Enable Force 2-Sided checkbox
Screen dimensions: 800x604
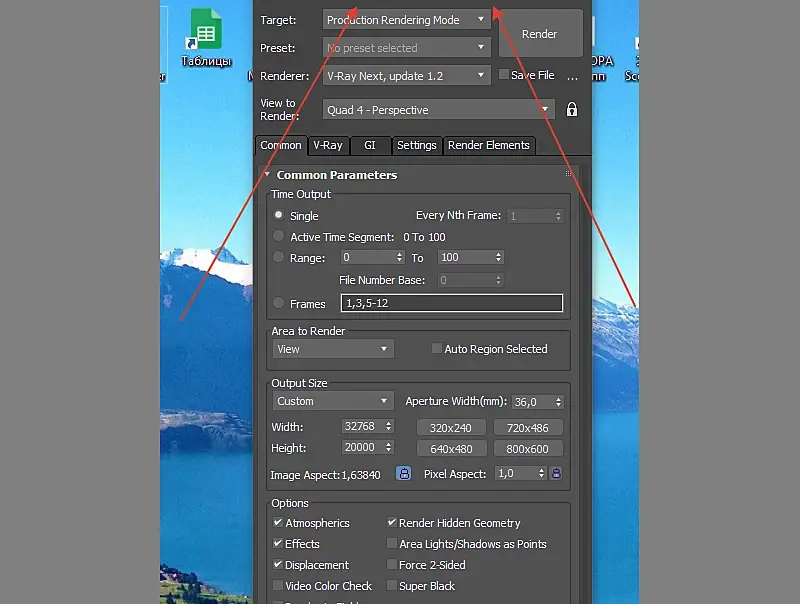point(392,564)
